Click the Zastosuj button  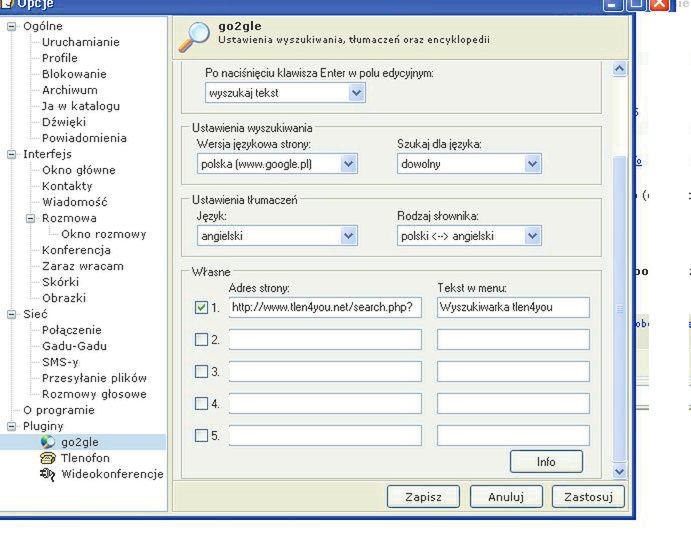tap(588, 497)
